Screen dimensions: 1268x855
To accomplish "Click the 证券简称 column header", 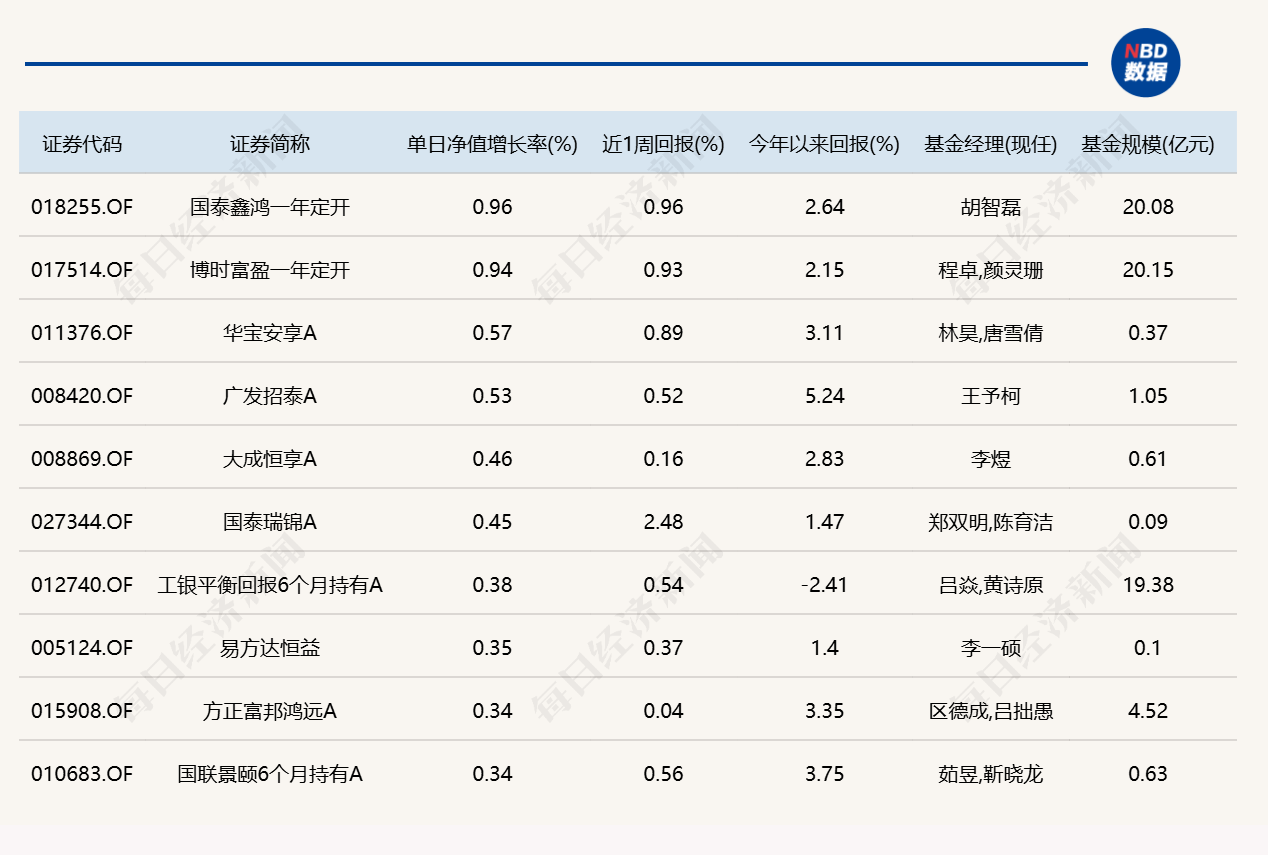I will (270, 144).
